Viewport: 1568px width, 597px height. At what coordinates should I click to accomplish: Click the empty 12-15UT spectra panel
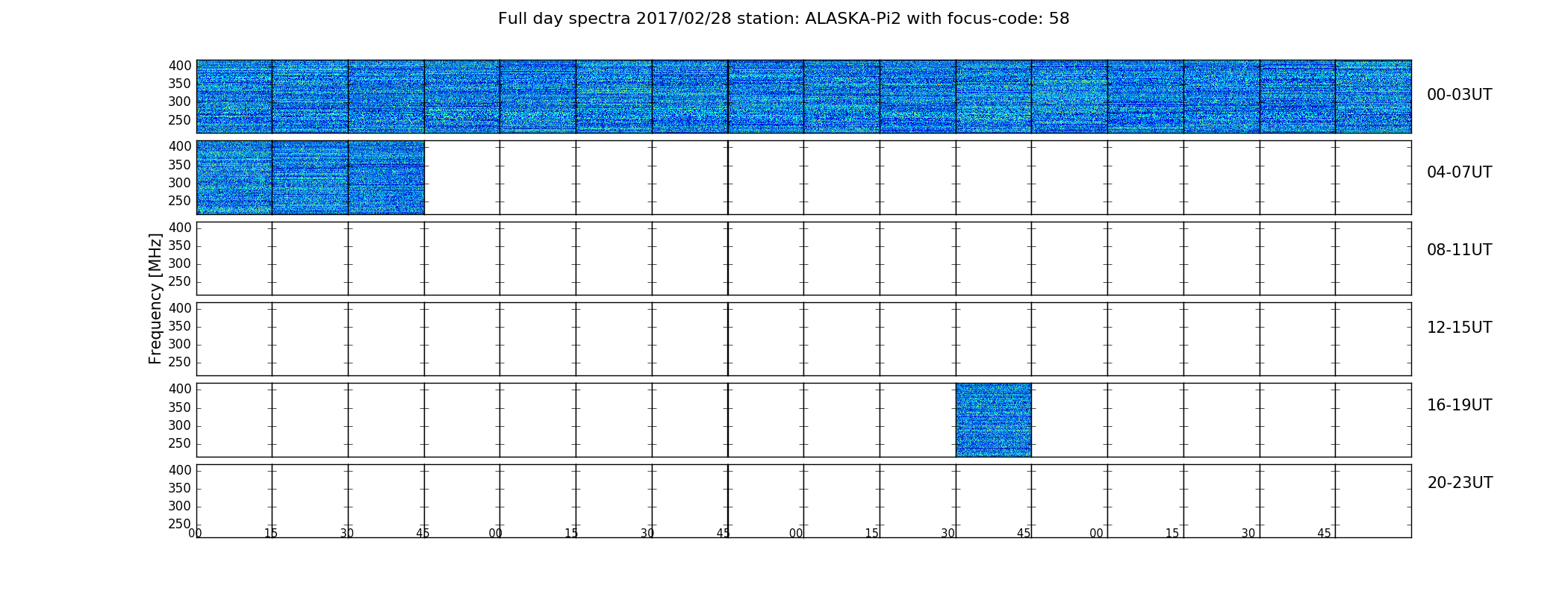[x=803, y=339]
